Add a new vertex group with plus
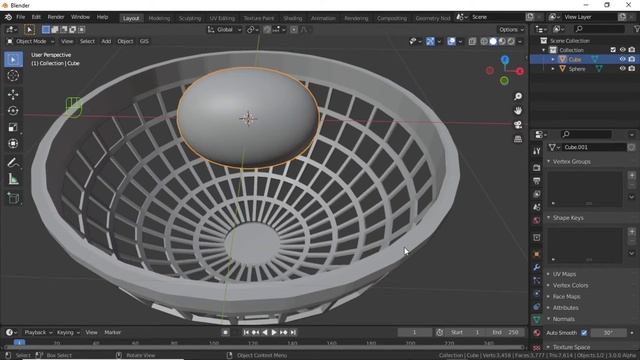Viewport: 640px width, 360px height. (x=632, y=176)
